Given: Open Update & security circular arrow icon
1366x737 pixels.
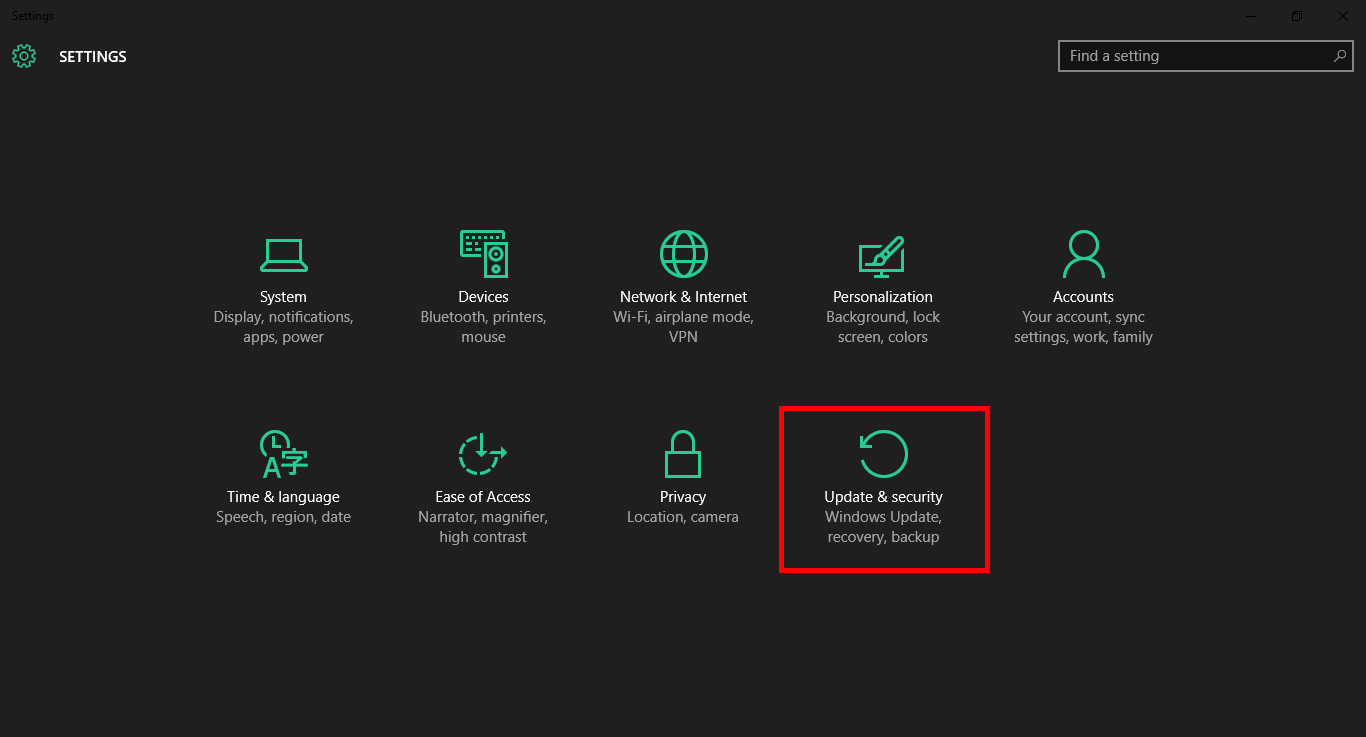Looking at the screenshot, I should 883,453.
